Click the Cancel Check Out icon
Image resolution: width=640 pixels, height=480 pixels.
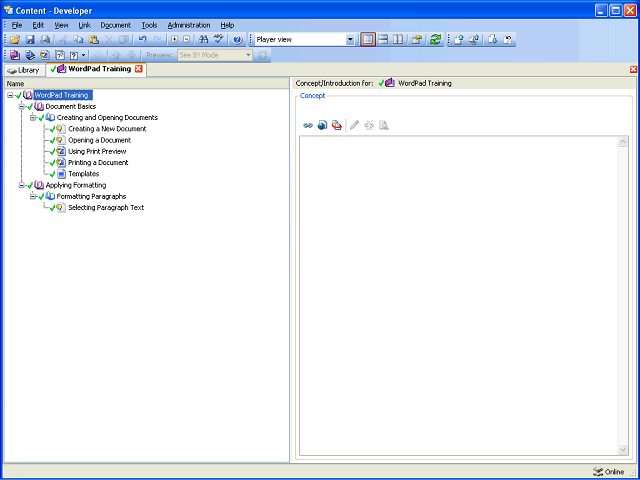click(x=507, y=40)
